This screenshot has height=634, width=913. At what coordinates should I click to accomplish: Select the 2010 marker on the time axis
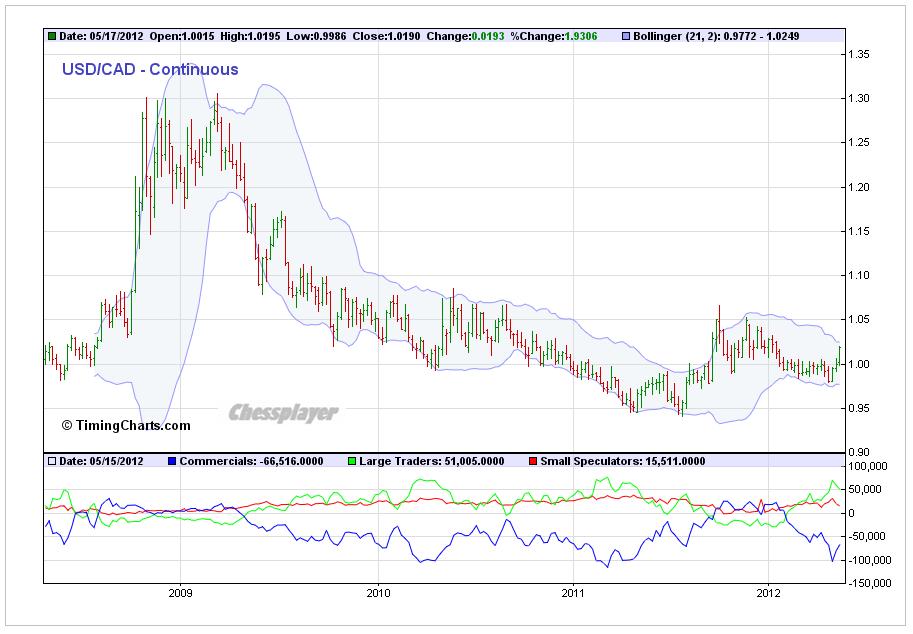click(378, 592)
